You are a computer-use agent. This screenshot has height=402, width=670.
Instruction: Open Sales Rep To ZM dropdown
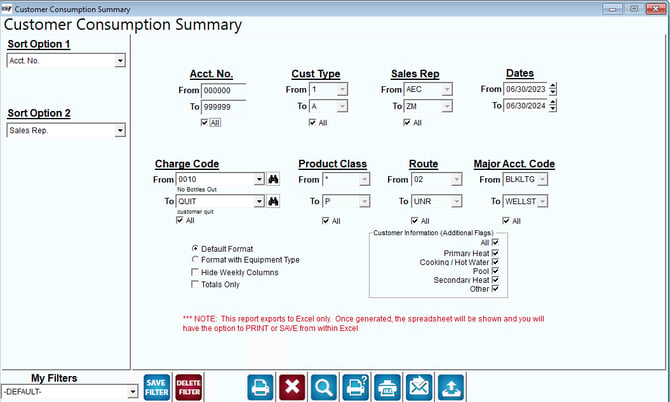tap(447, 106)
